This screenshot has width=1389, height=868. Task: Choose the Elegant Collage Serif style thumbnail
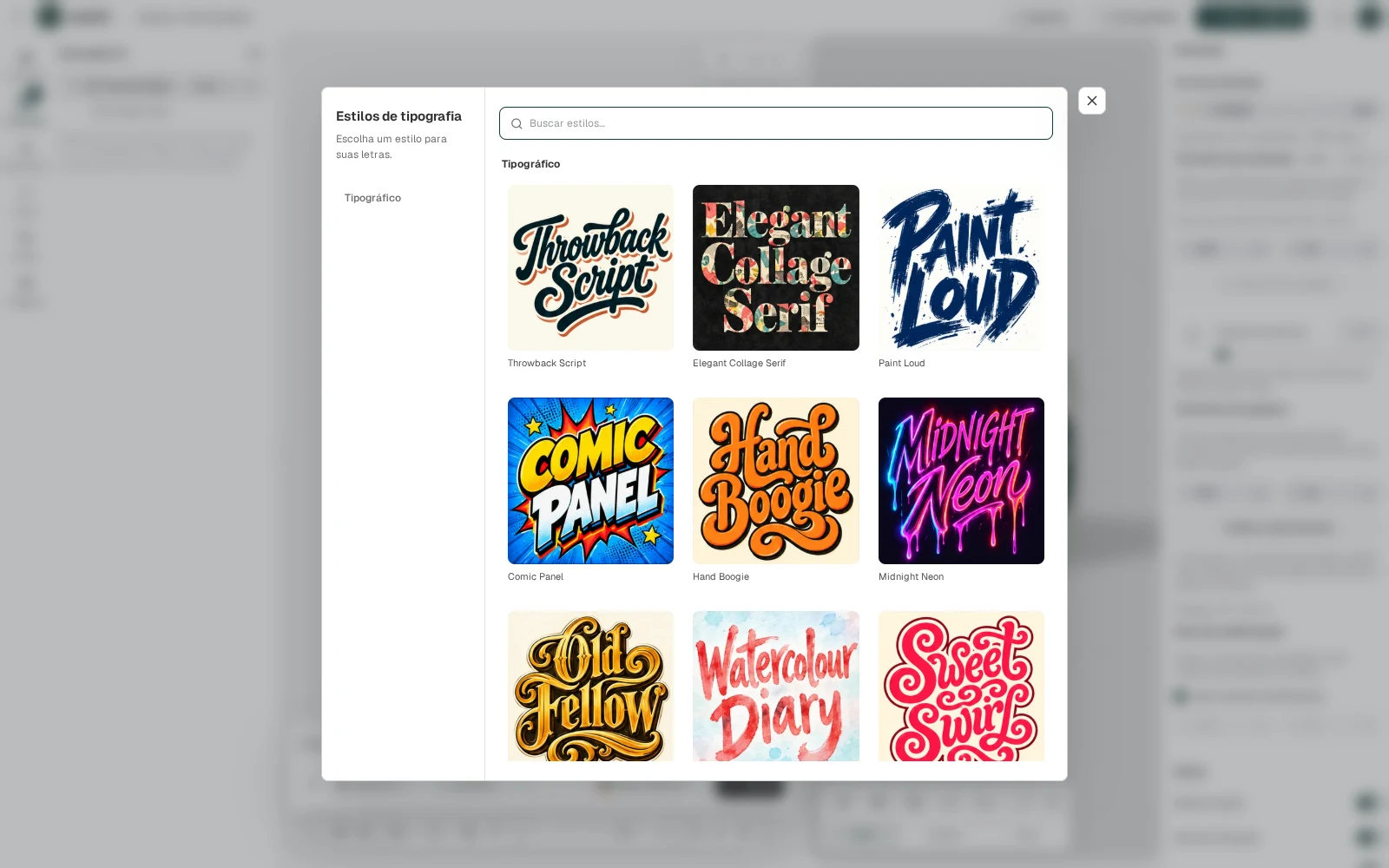pos(776,267)
